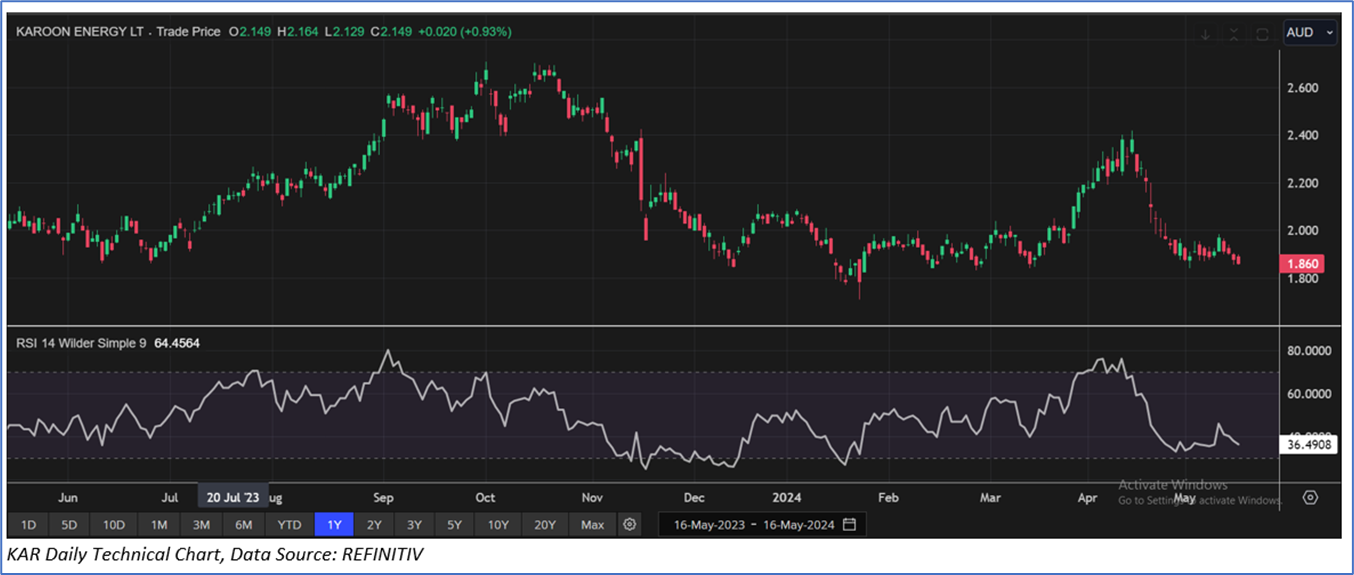Click the collapse chart pane icon
Image resolution: width=1354 pixels, height=575 pixels.
[x=1234, y=33]
